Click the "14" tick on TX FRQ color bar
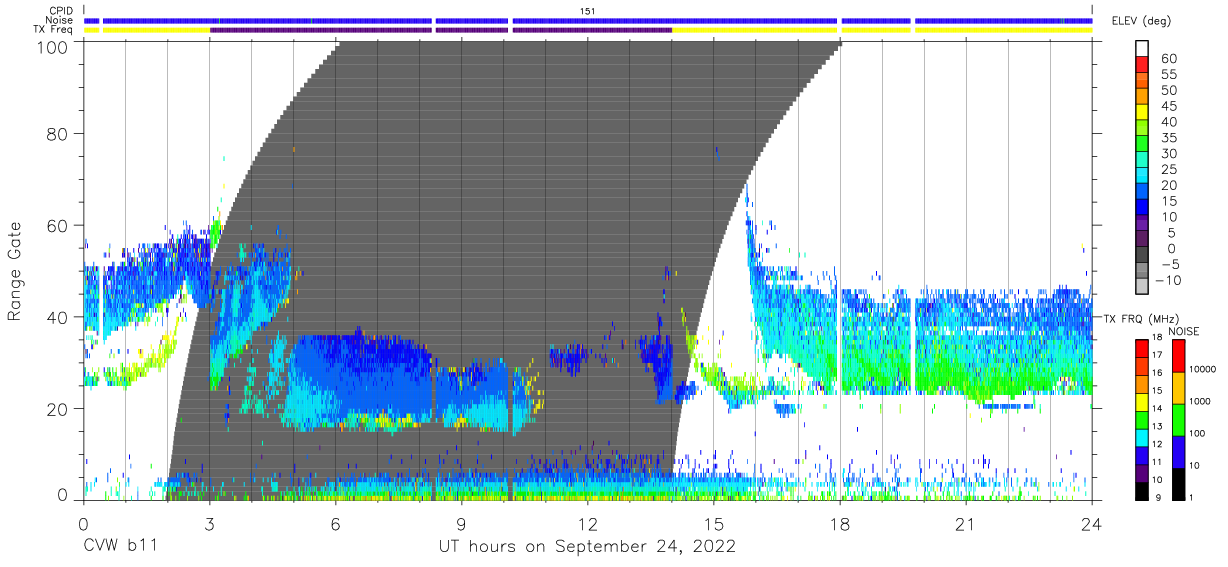 point(1158,409)
